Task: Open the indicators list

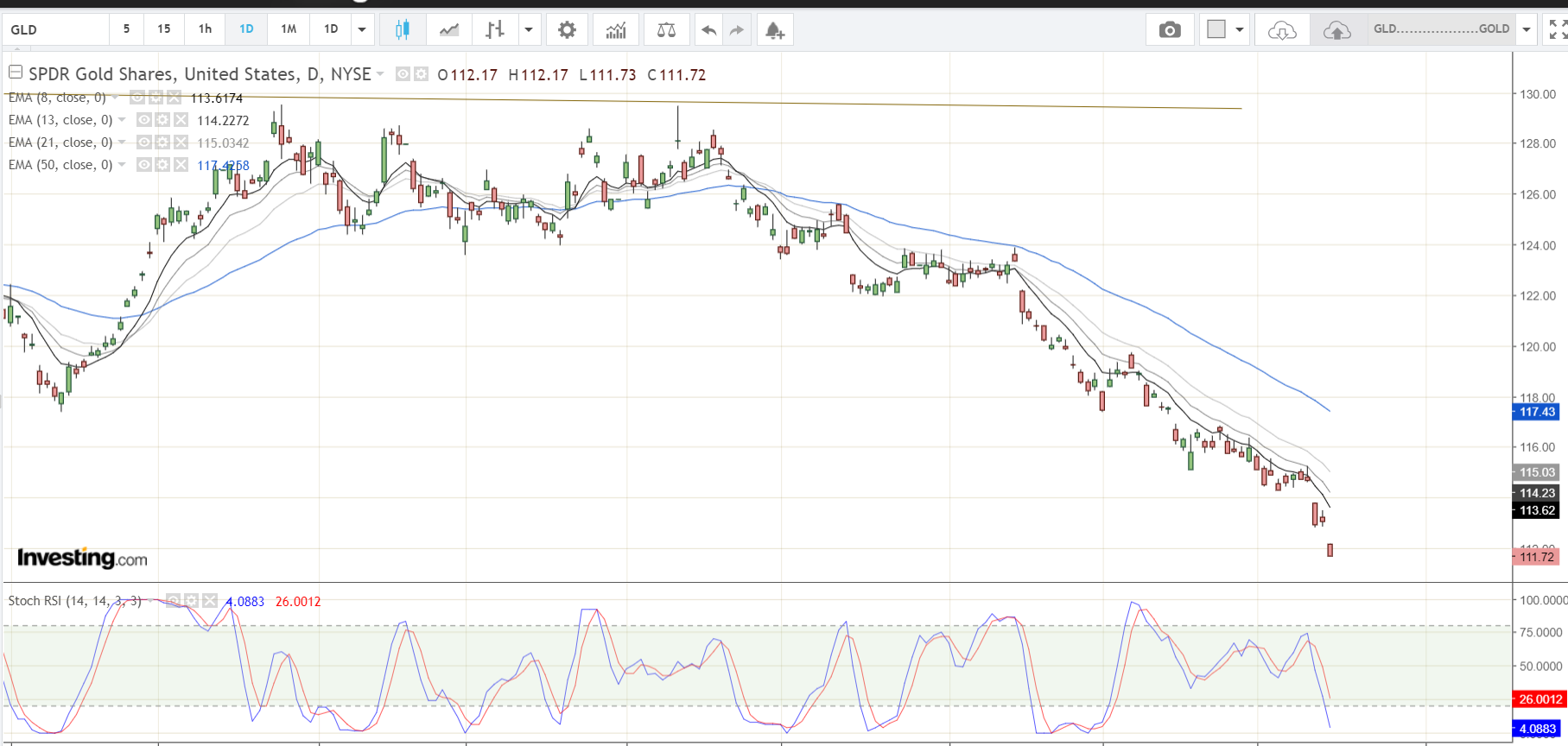Action: point(616,29)
